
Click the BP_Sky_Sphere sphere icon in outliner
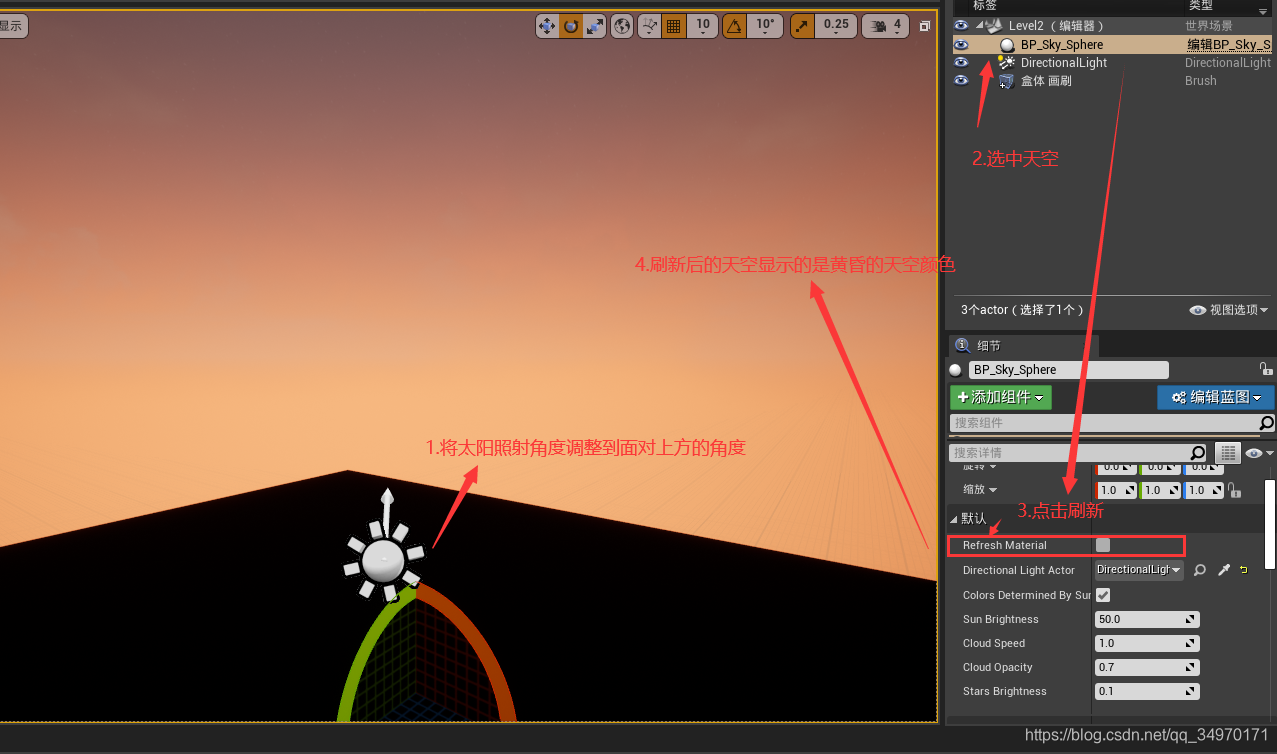coord(1007,45)
